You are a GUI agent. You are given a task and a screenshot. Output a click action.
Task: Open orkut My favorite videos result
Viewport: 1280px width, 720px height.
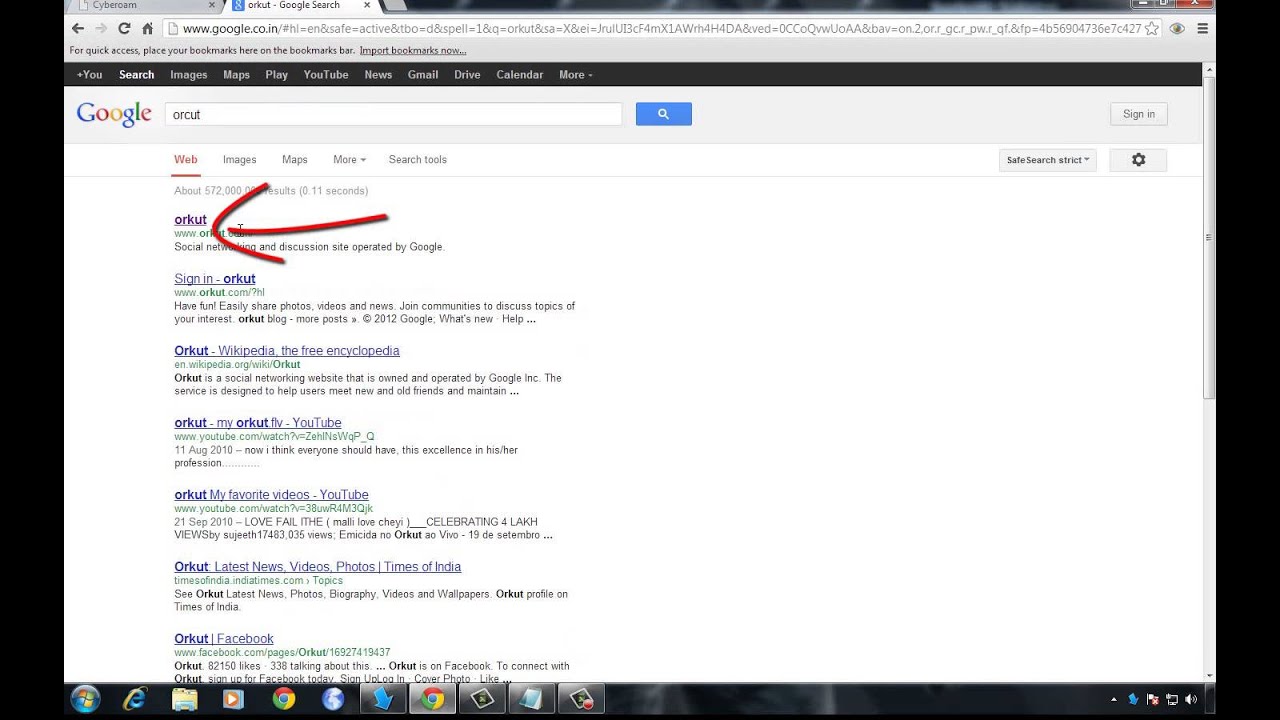271,495
